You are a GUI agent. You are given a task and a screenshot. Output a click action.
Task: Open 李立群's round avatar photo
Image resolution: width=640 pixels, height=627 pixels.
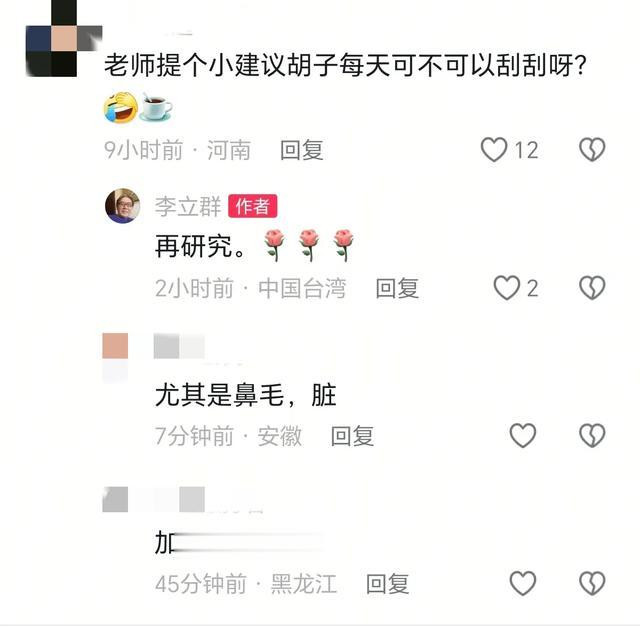tap(122, 206)
